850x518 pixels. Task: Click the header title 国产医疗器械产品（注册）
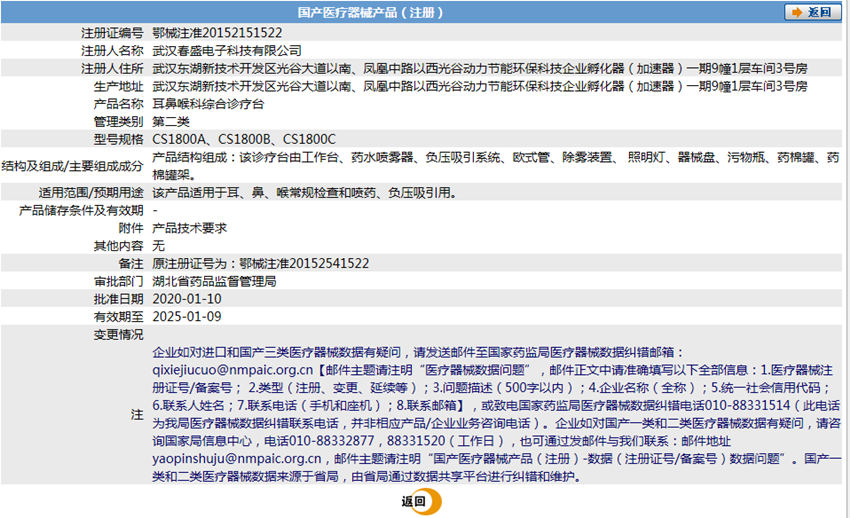371,12
